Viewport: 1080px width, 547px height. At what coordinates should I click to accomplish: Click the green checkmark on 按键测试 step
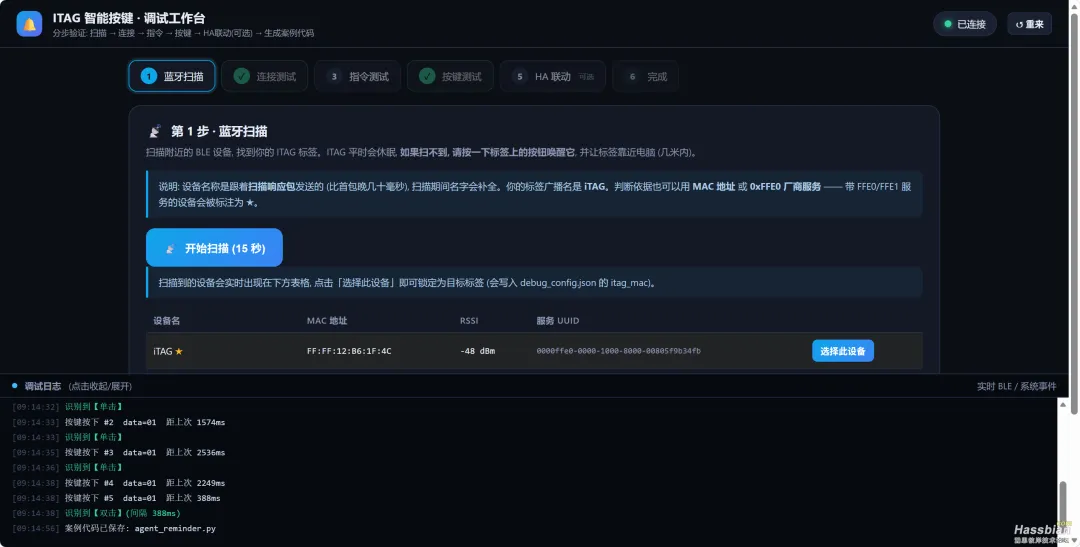click(x=427, y=76)
